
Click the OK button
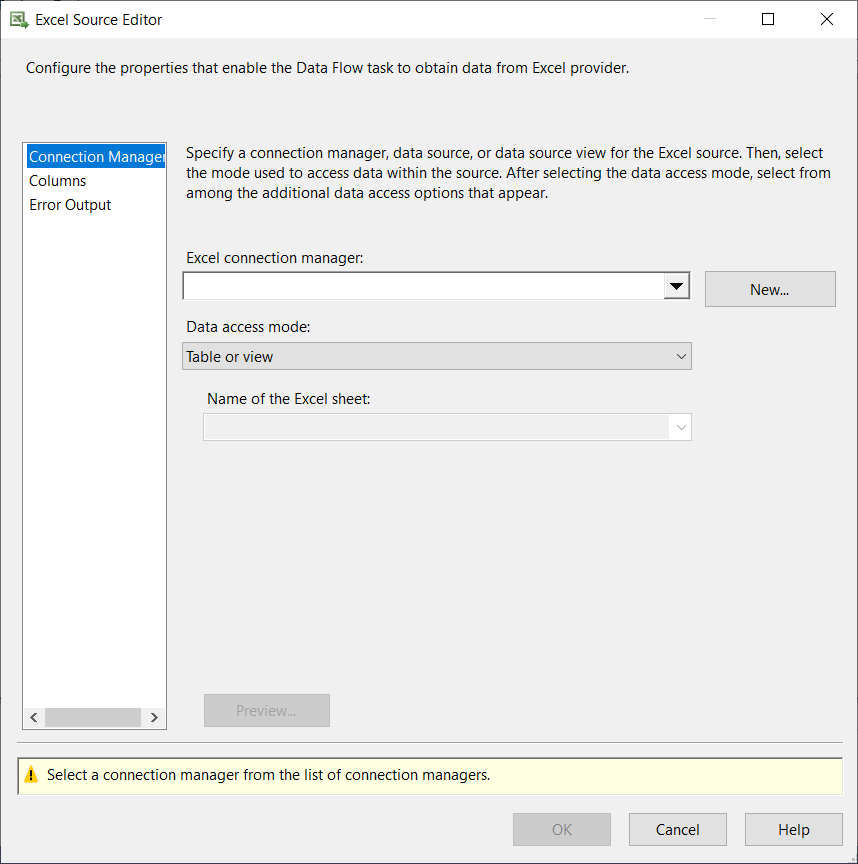click(561, 829)
